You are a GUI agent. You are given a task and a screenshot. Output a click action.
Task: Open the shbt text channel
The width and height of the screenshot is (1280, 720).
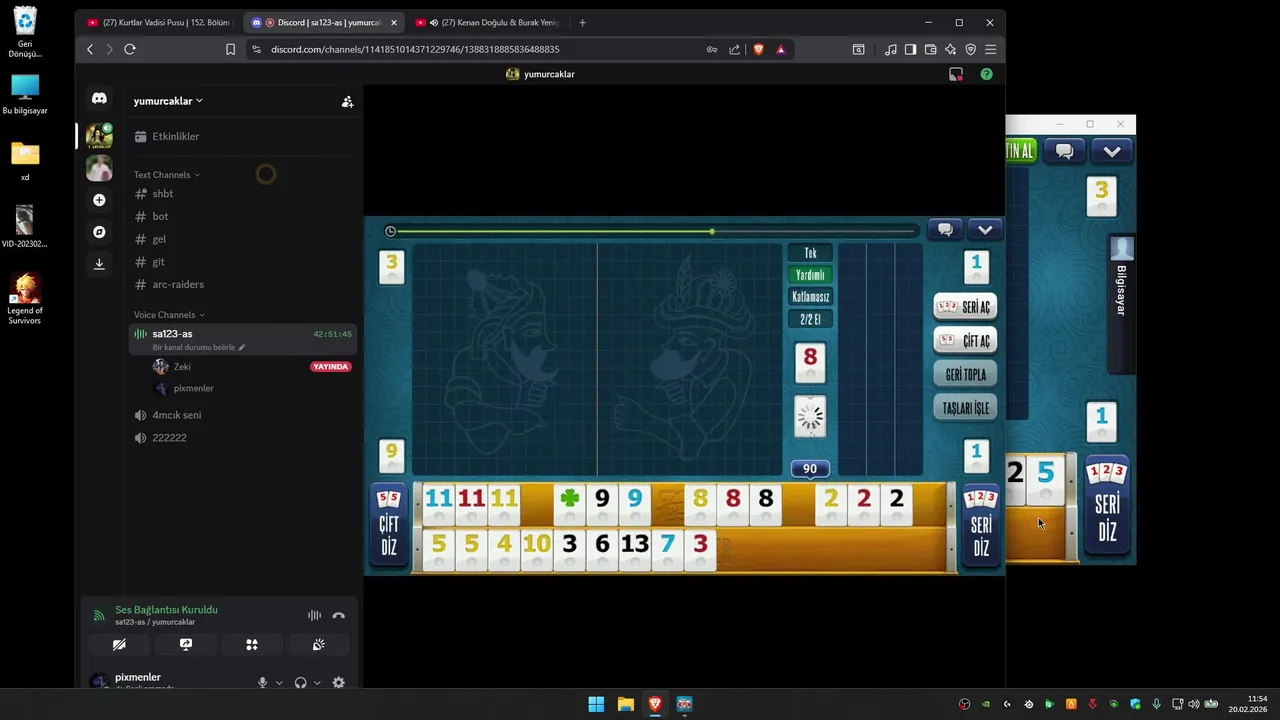(x=241, y=194)
